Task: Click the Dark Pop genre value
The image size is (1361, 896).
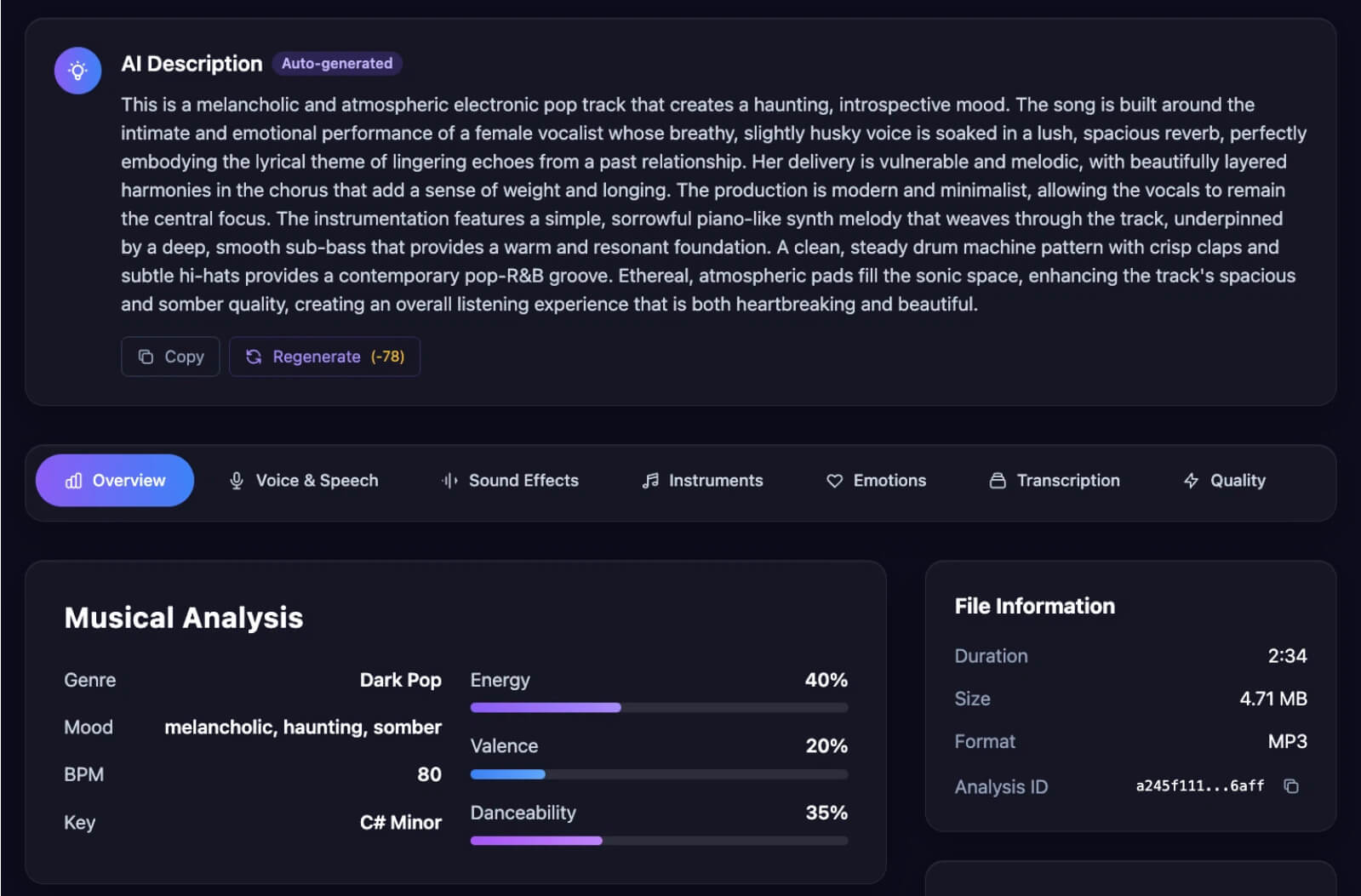Action: click(x=400, y=680)
